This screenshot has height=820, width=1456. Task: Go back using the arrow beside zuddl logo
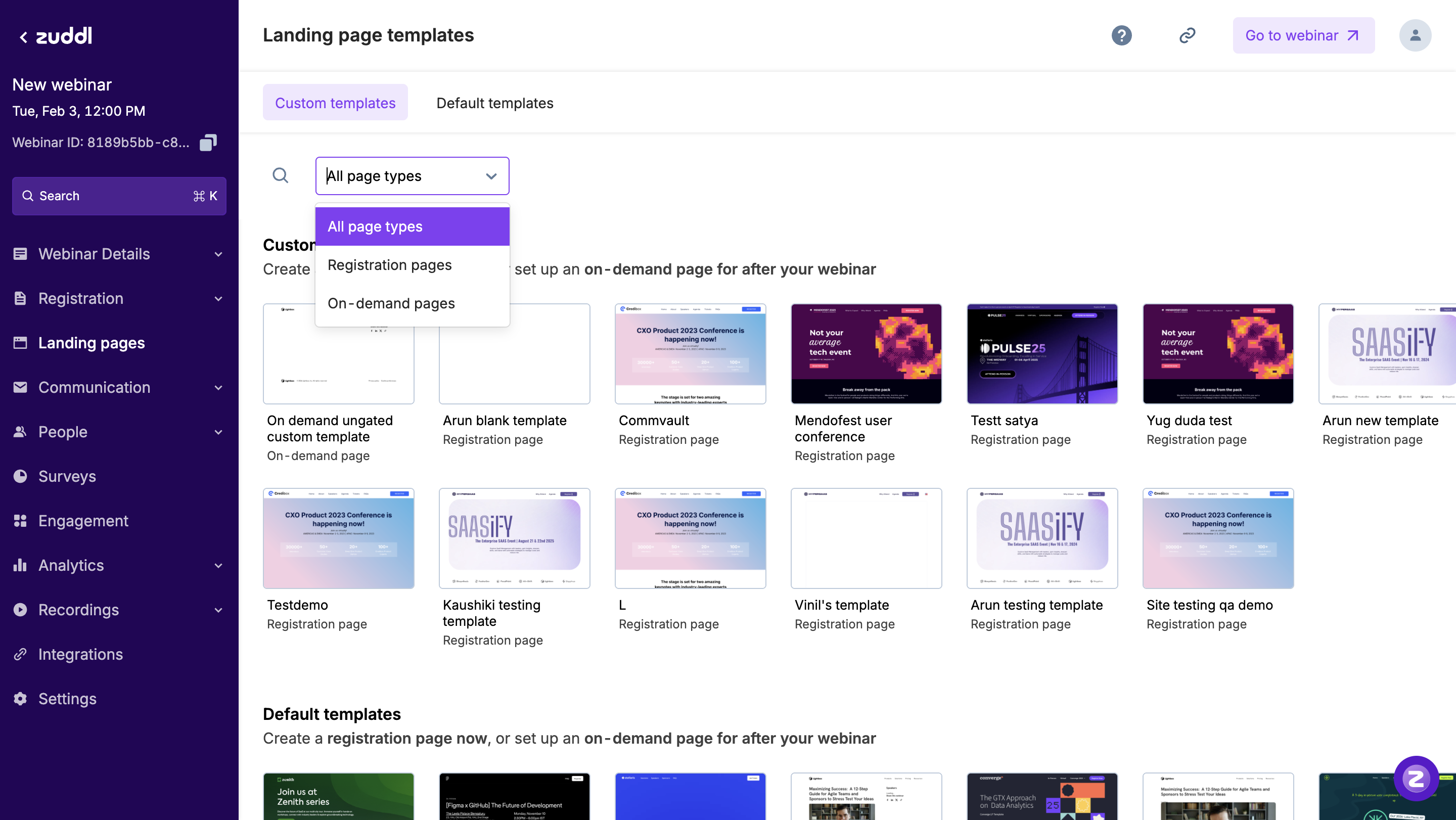click(23, 37)
